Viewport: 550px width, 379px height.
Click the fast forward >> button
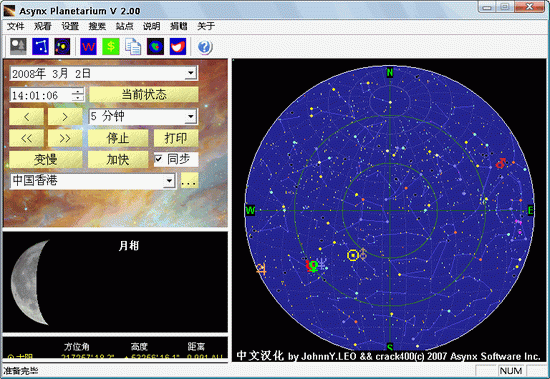(x=65, y=138)
